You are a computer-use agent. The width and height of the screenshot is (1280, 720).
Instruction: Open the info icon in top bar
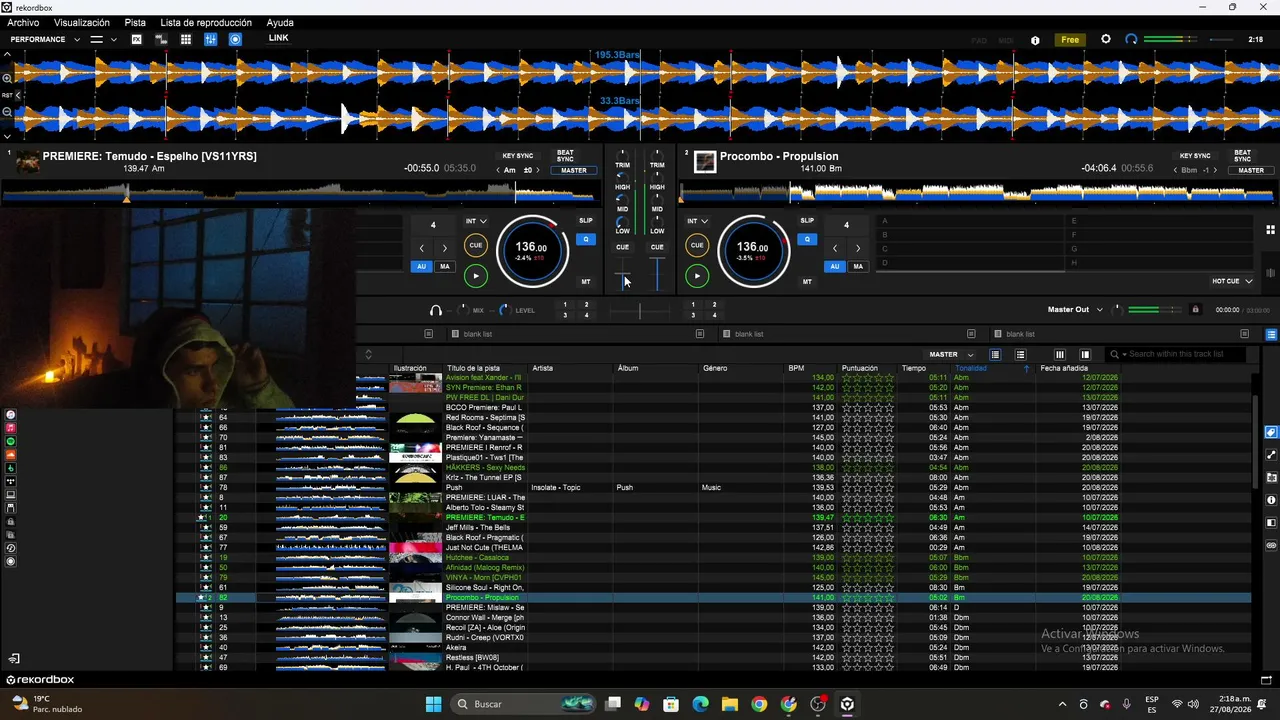point(1035,40)
